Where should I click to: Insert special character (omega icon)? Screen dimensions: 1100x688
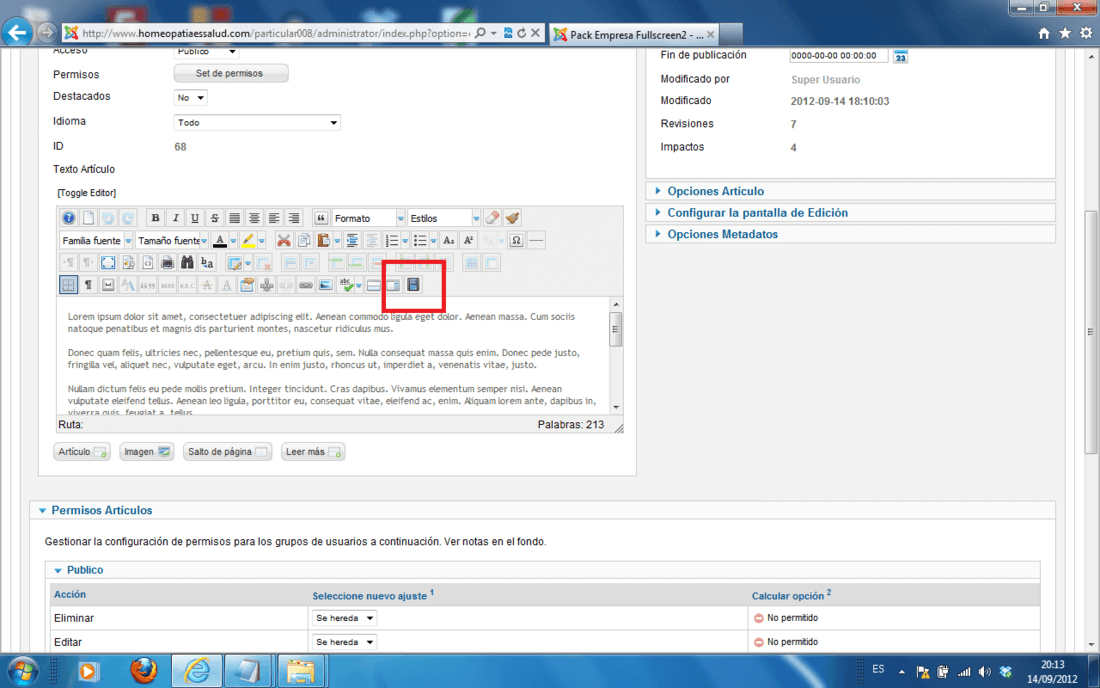[516, 241]
